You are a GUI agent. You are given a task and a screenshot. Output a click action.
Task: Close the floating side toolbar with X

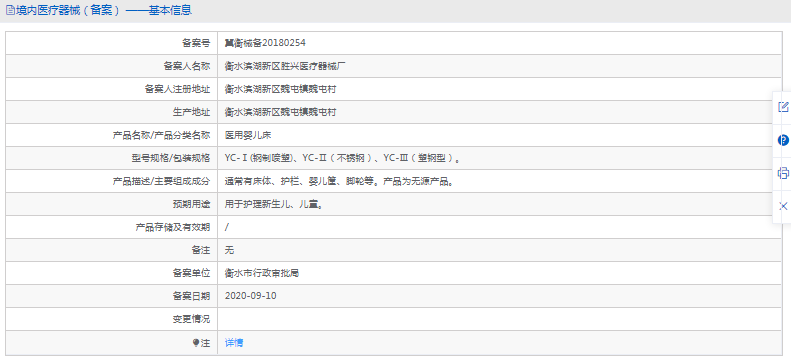[783, 206]
